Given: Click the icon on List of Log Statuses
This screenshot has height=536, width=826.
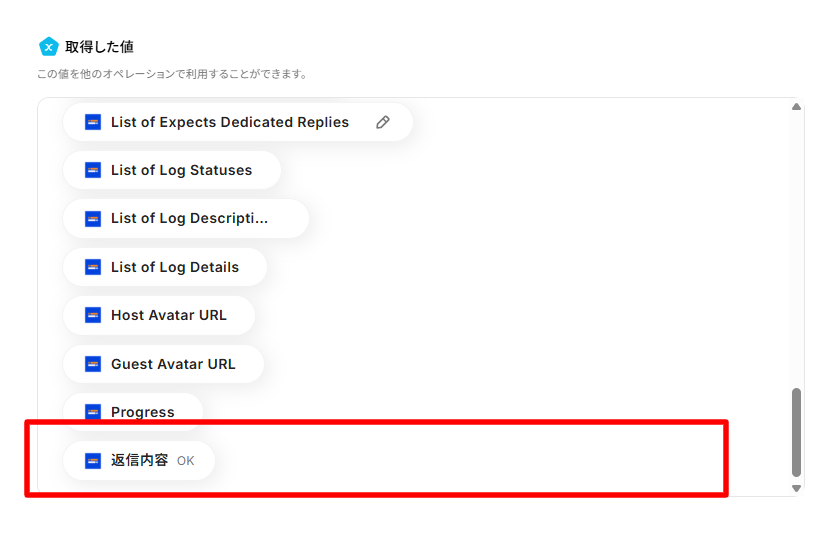Looking at the screenshot, I should 93,170.
